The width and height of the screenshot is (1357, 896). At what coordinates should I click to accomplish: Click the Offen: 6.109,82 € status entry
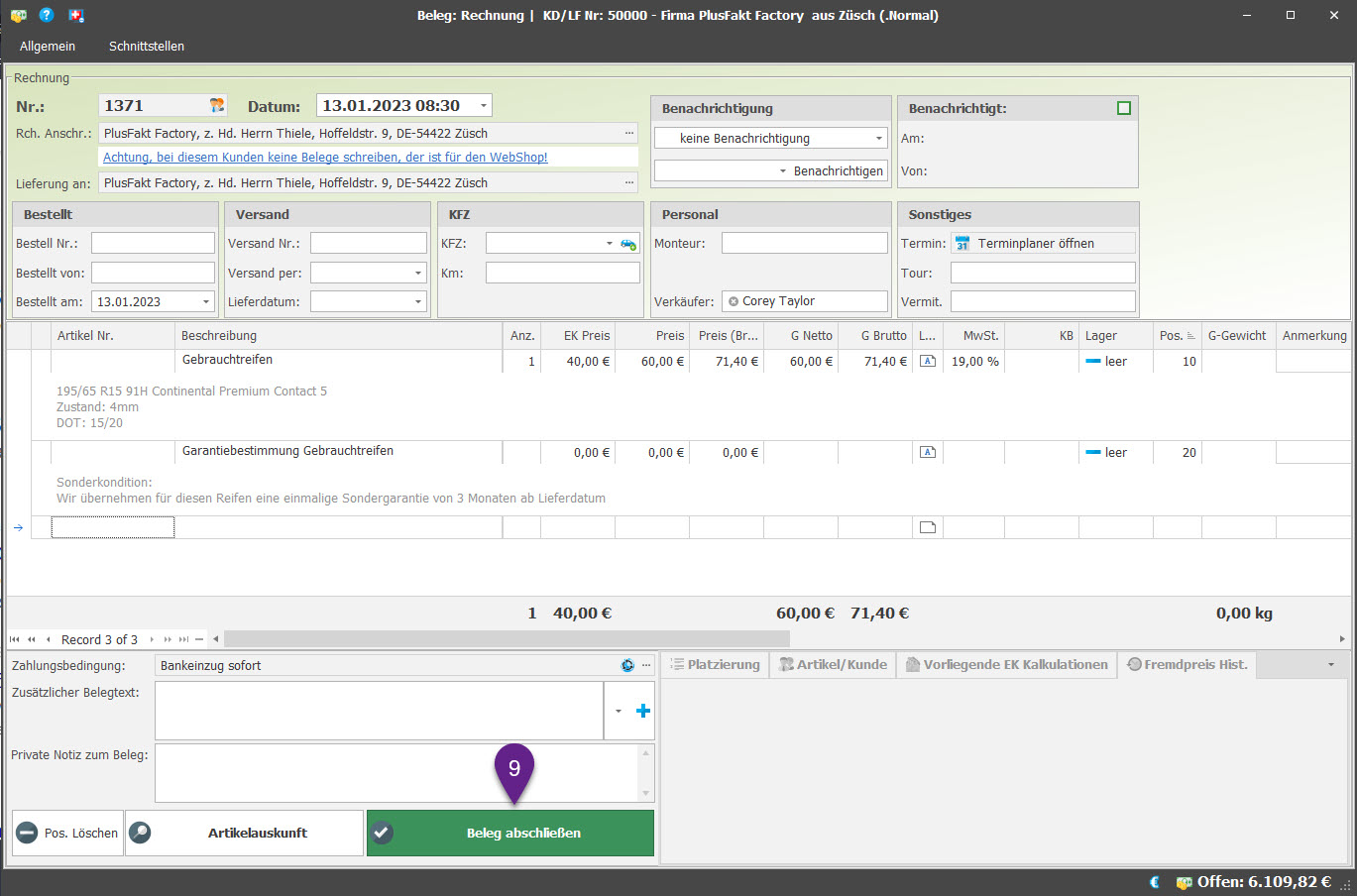click(1253, 882)
